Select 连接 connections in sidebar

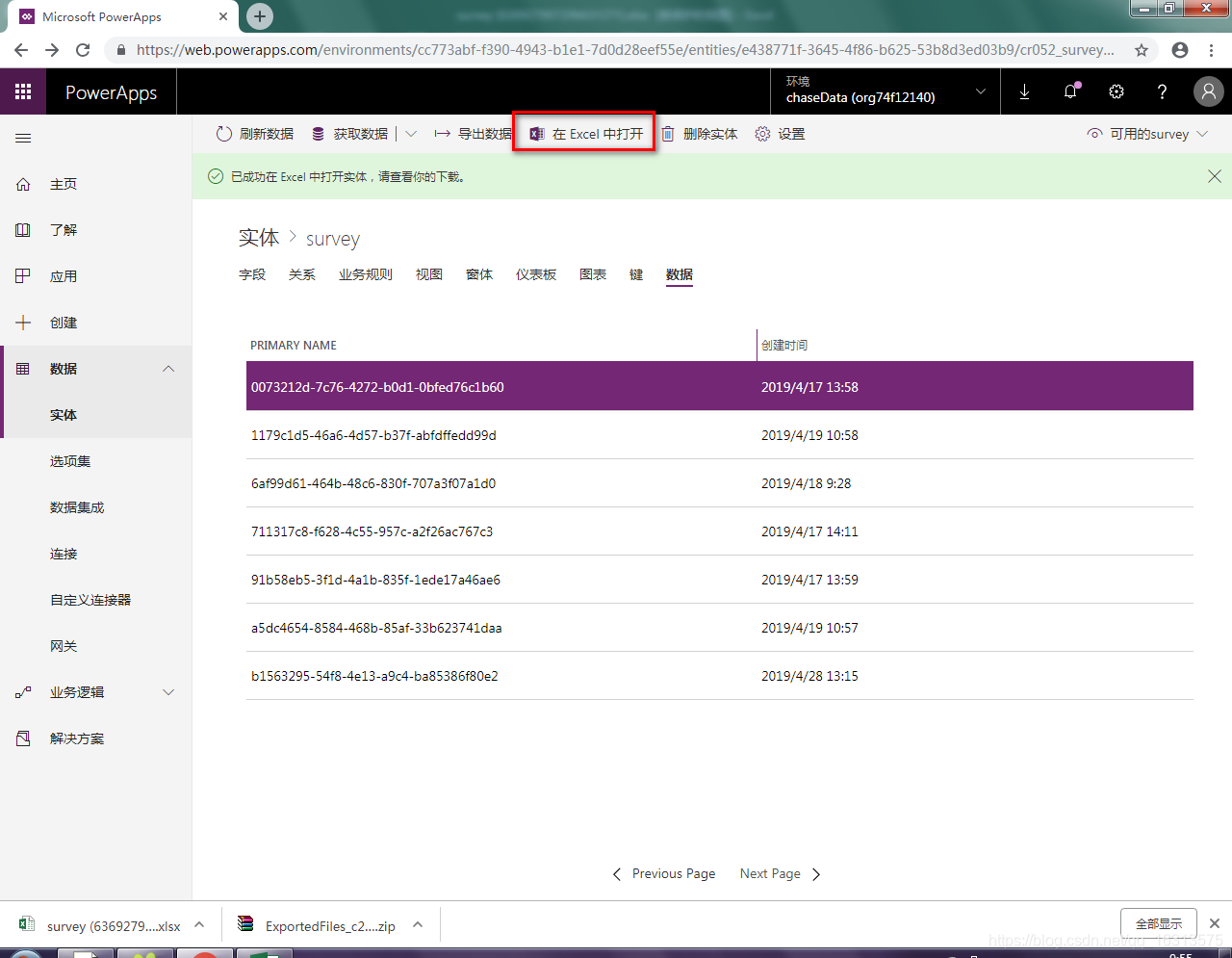[x=64, y=554]
